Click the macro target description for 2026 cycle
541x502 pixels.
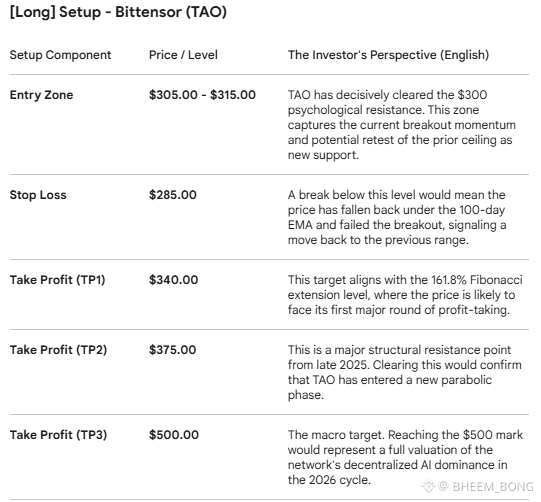click(405, 457)
